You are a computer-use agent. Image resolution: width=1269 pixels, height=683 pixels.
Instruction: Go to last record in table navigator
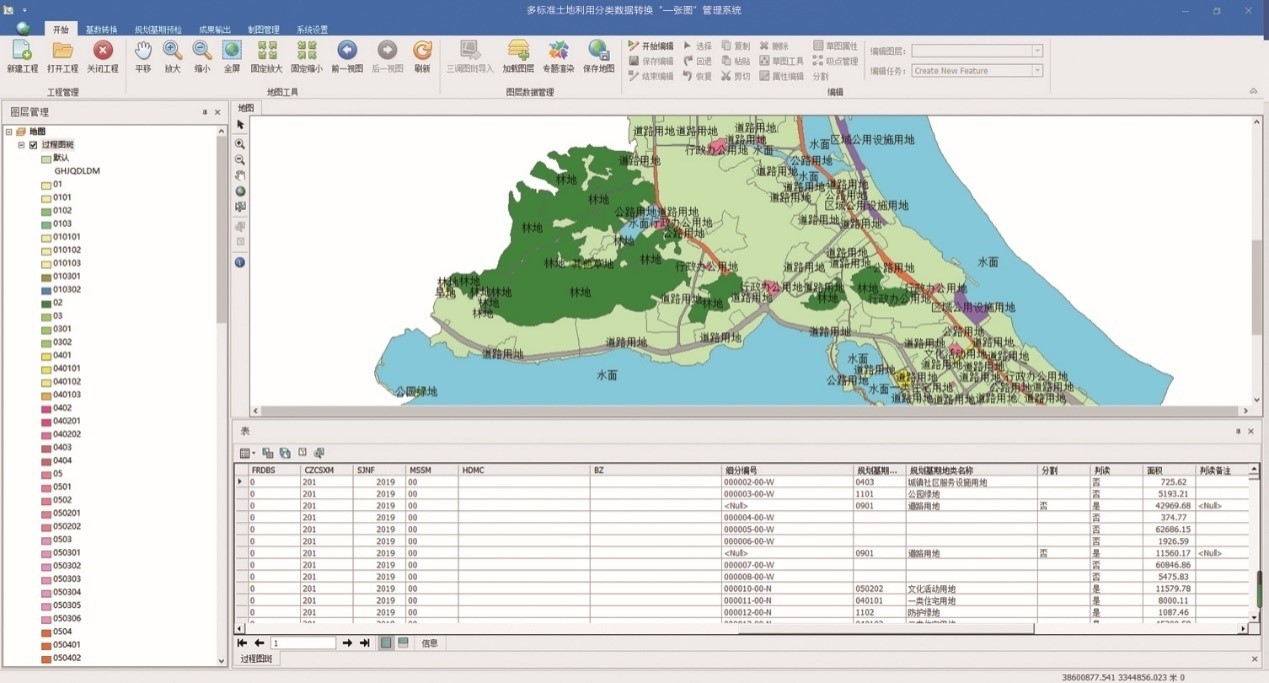coord(365,643)
